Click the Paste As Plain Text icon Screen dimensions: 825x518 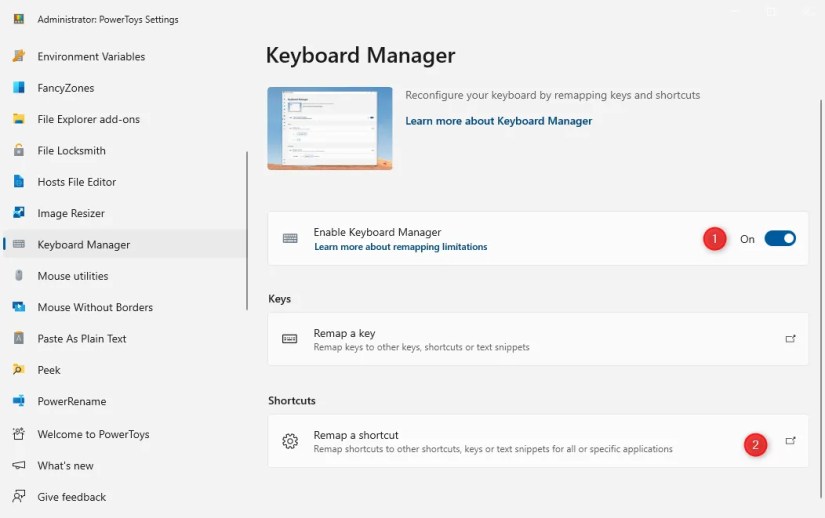tap(18, 339)
